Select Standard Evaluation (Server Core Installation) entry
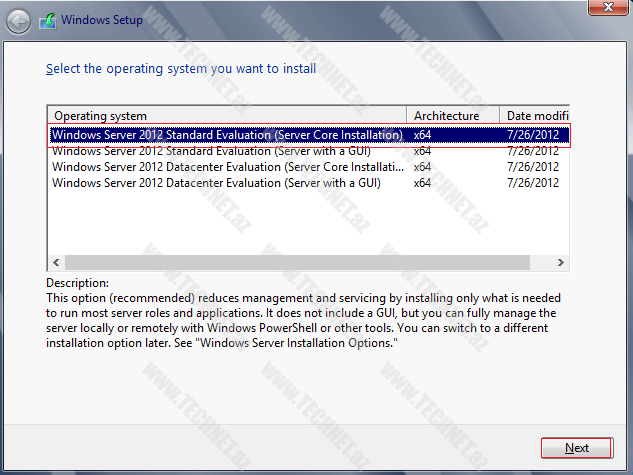 pyautogui.click(x=227, y=135)
